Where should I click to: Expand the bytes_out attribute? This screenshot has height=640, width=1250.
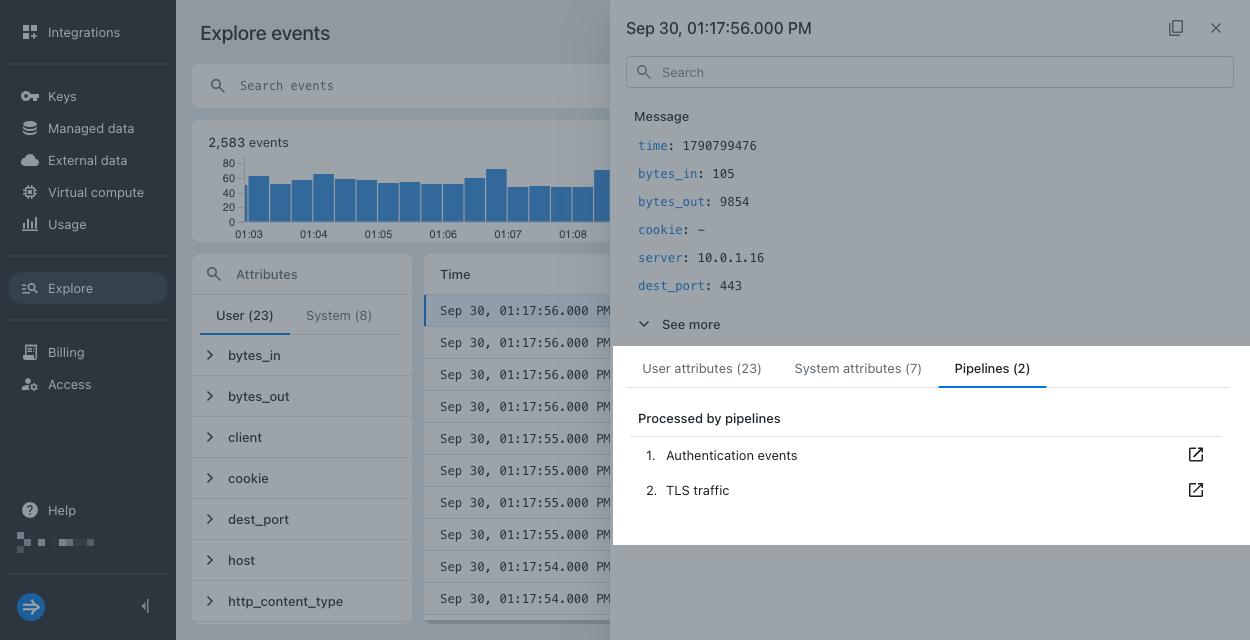[x=210, y=396]
